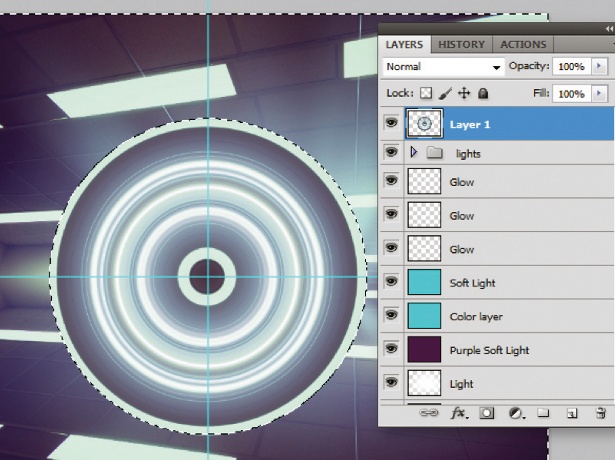Toggle Lock transparent pixels icon
The width and height of the screenshot is (615, 460).
point(426,93)
